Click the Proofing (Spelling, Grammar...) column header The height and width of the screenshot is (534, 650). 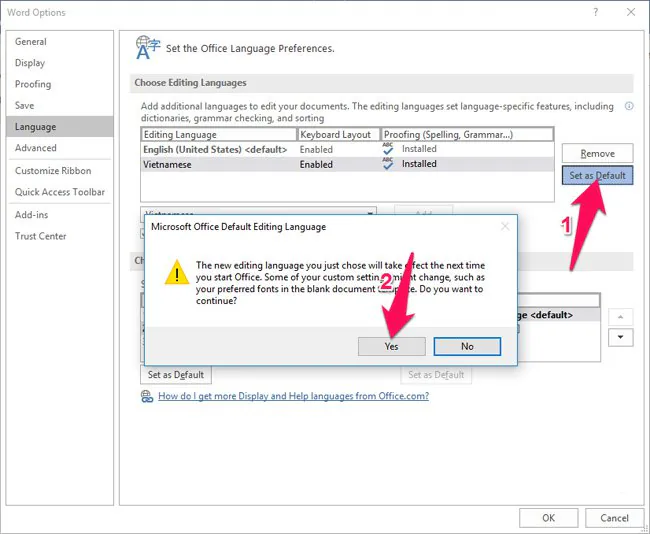pos(467,134)
